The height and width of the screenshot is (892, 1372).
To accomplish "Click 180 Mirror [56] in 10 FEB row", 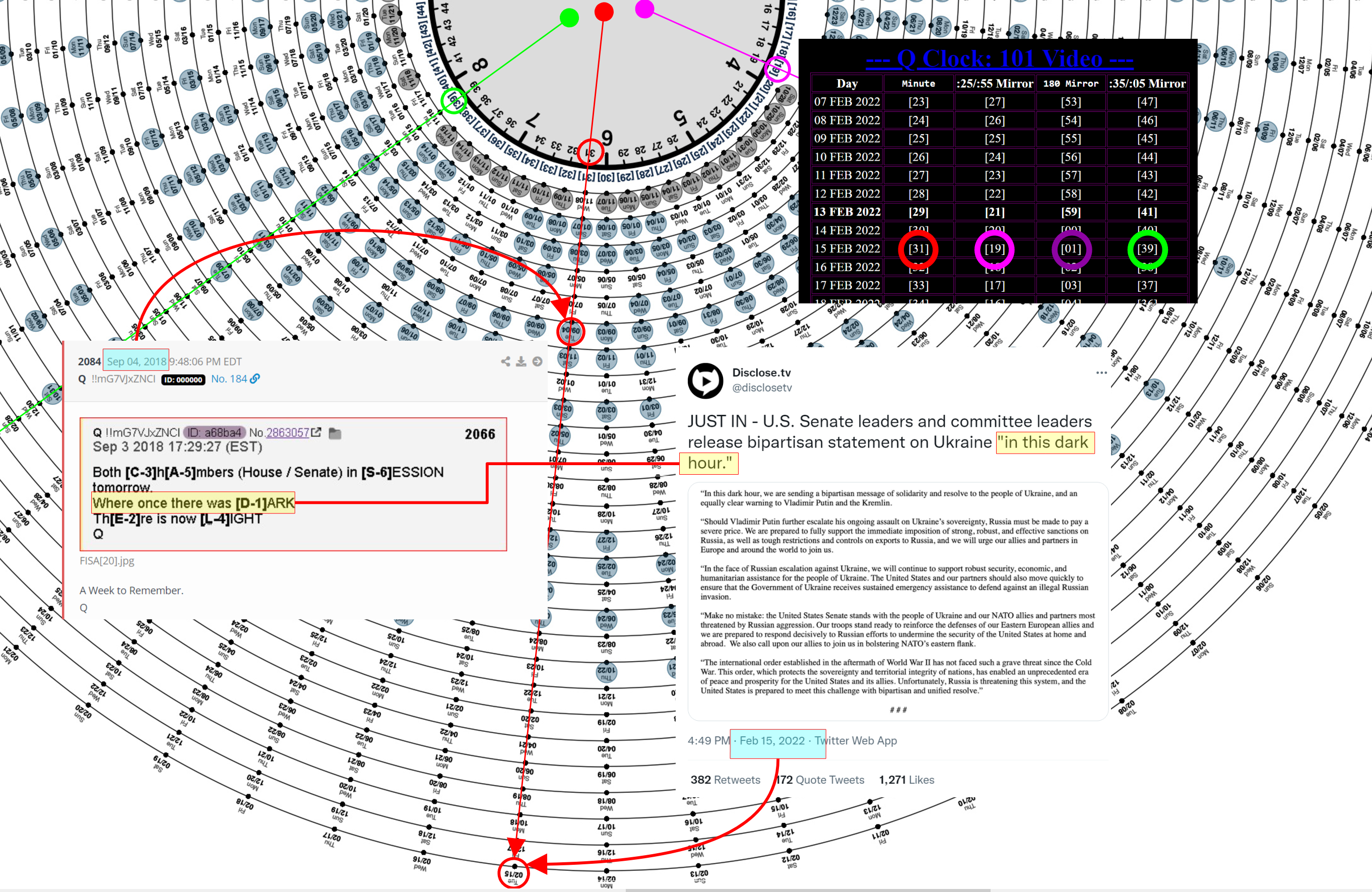I will coord(1071,157).
